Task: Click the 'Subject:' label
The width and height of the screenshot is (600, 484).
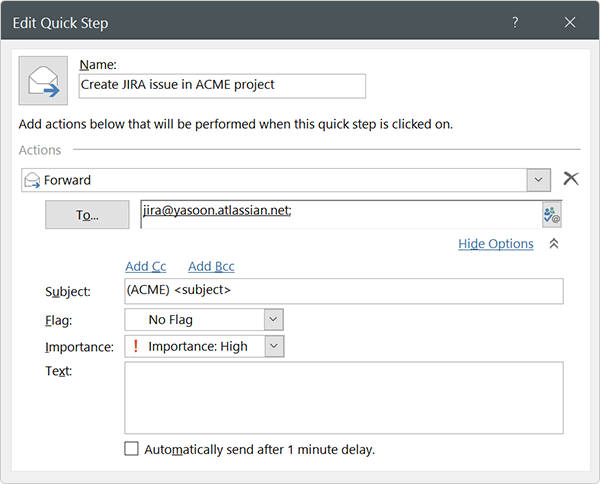Action: point(68,292)
